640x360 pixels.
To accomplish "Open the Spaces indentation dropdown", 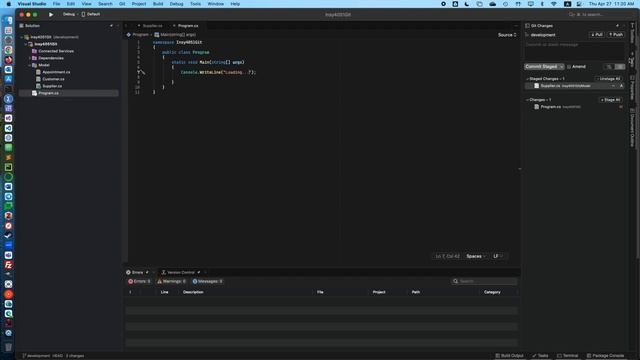I will 476,256.
